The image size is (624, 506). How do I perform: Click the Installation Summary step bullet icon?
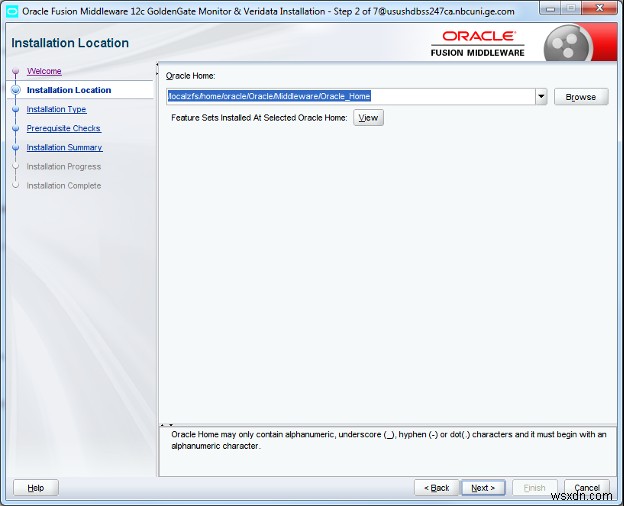click(x=16, y=147)
